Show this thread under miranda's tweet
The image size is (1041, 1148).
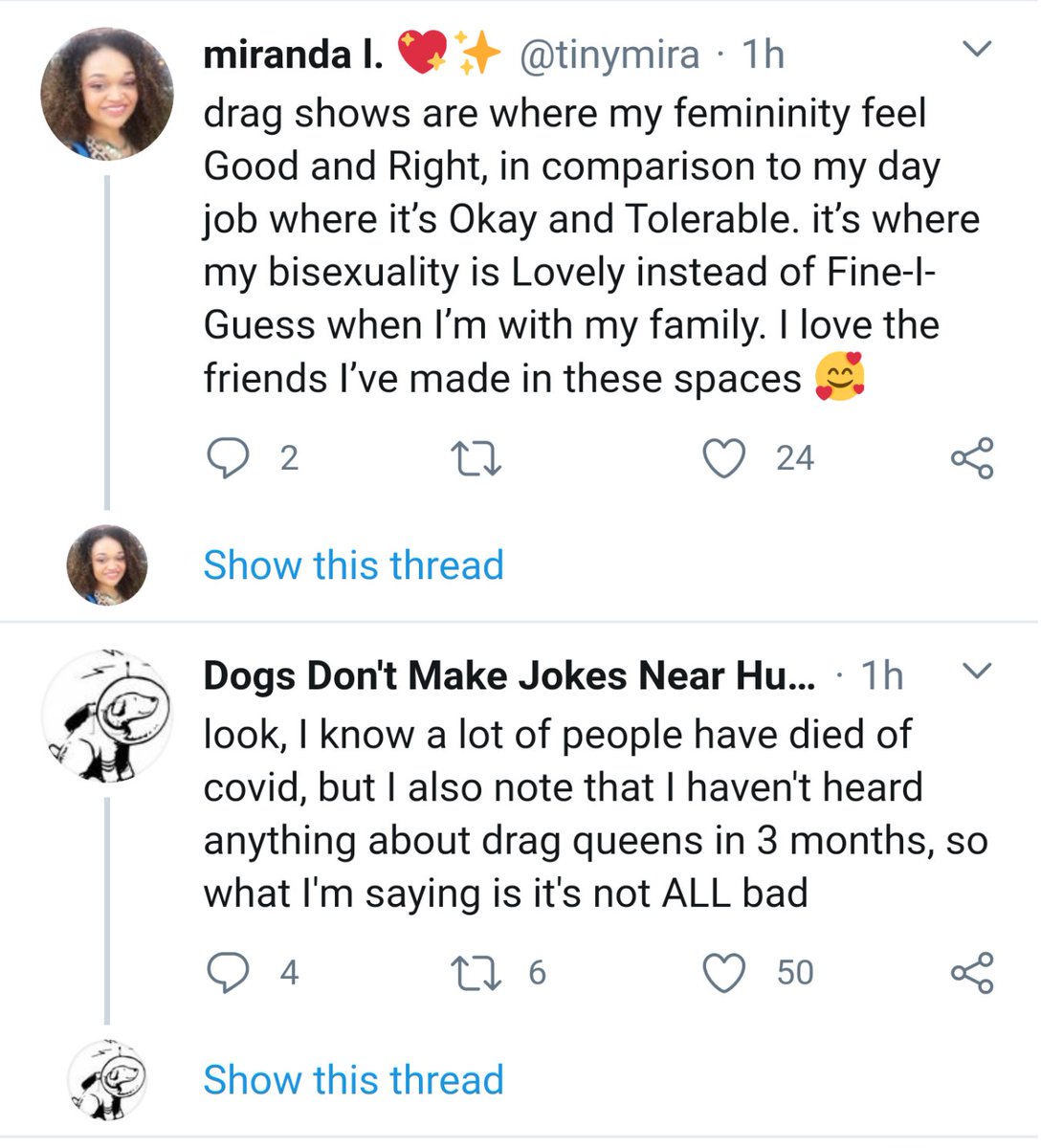tap(353, 565)
